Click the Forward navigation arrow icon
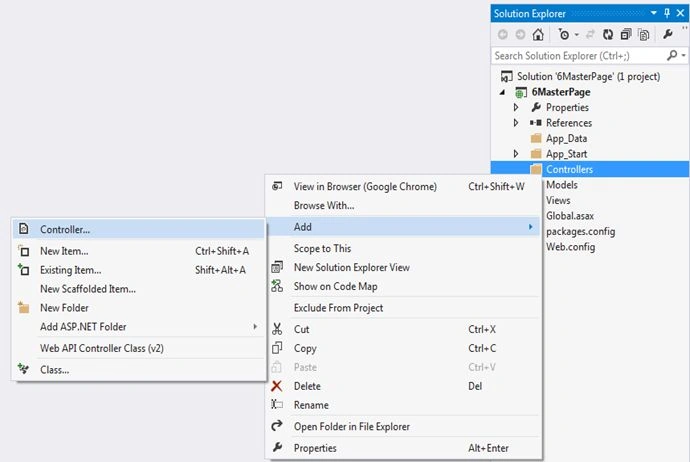This screenshot has height=462, width=690. coord(520,34)
